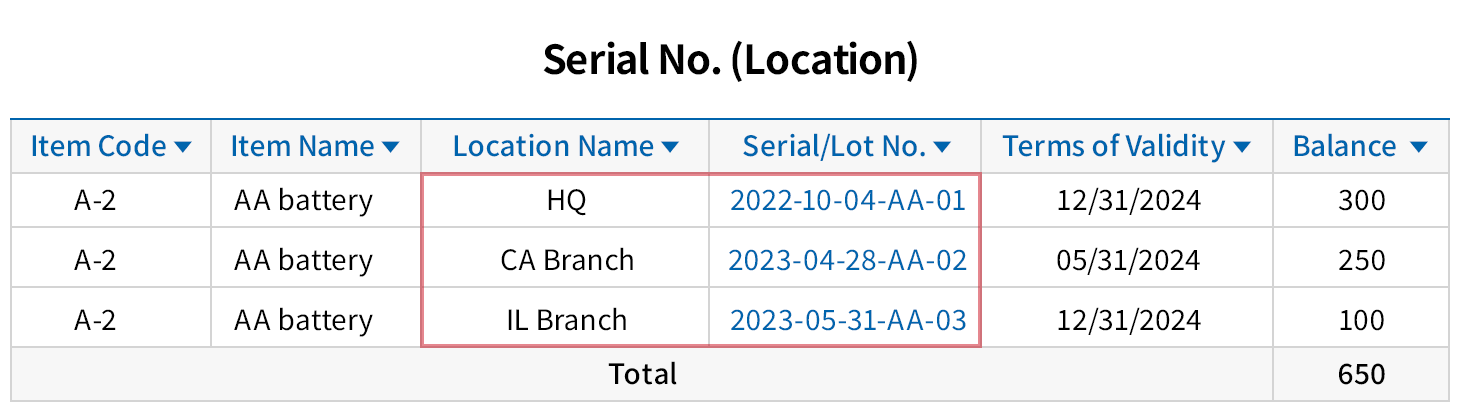This screenshot has height=412, width=1460.
Task: Open serial number 2022-10-04-AA-01 link
Action: pos(847,201)
